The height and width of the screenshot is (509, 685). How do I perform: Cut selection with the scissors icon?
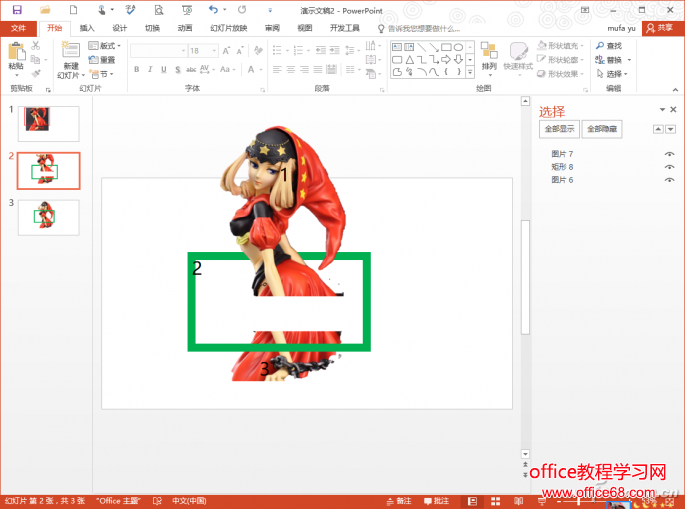point(36,45)
